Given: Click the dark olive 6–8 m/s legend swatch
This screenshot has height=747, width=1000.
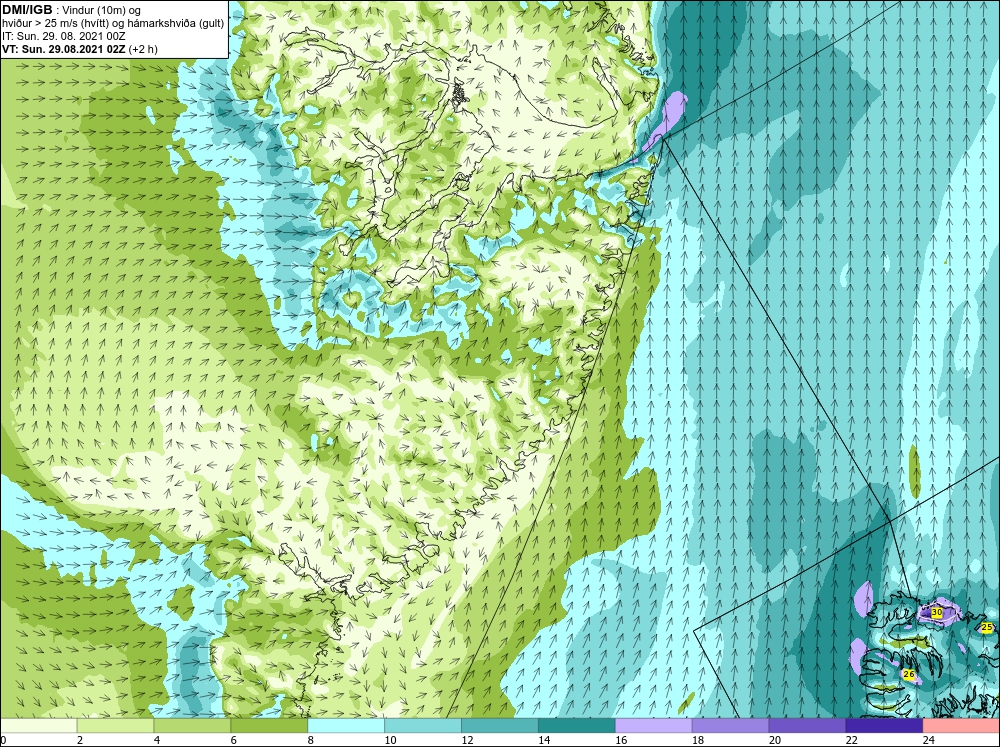Looking at the screenshot, I should 269,726.
